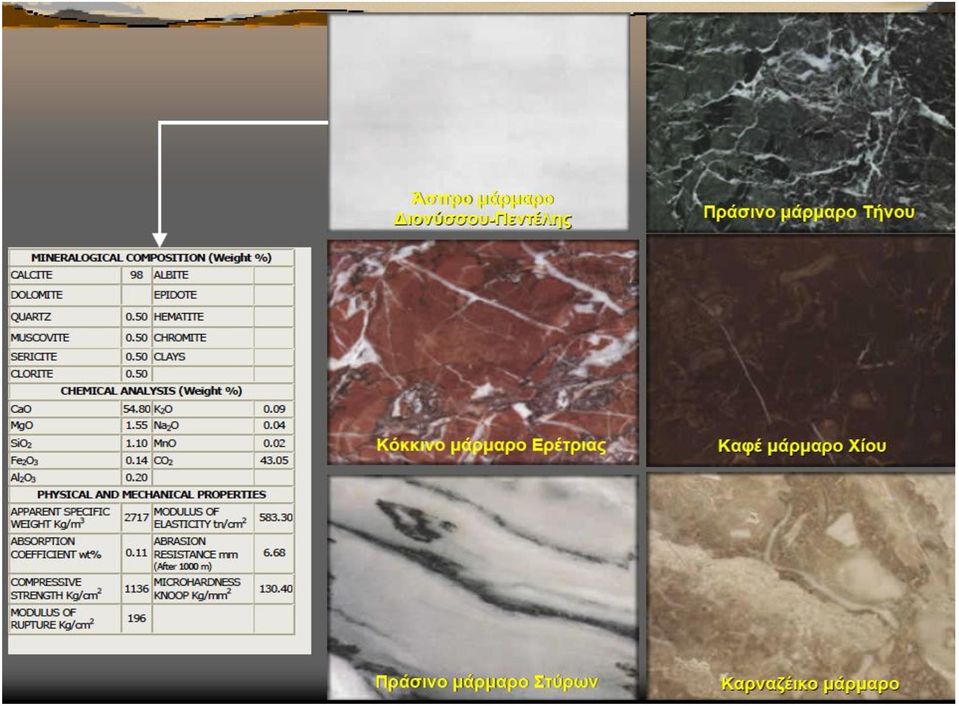959x706 pixels.
Task: Click the 'MINERALOGICAL COMPOSITION (Weight %)' header
Action: click(151, 258)
